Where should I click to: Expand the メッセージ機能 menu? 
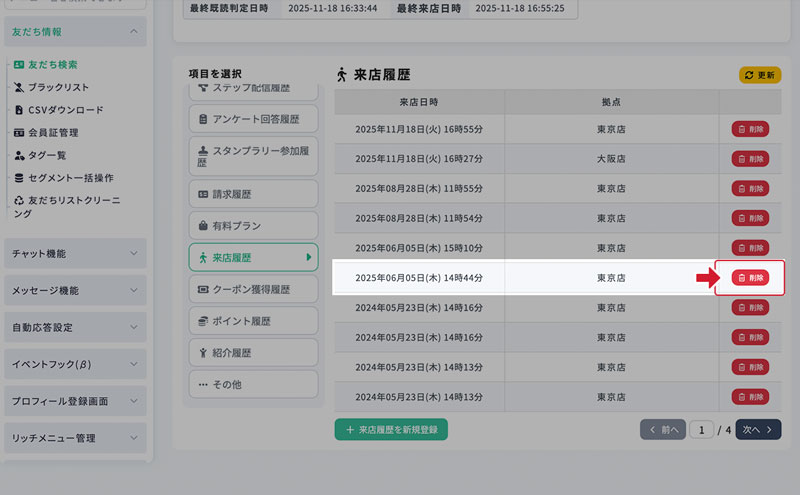point(75,291)
